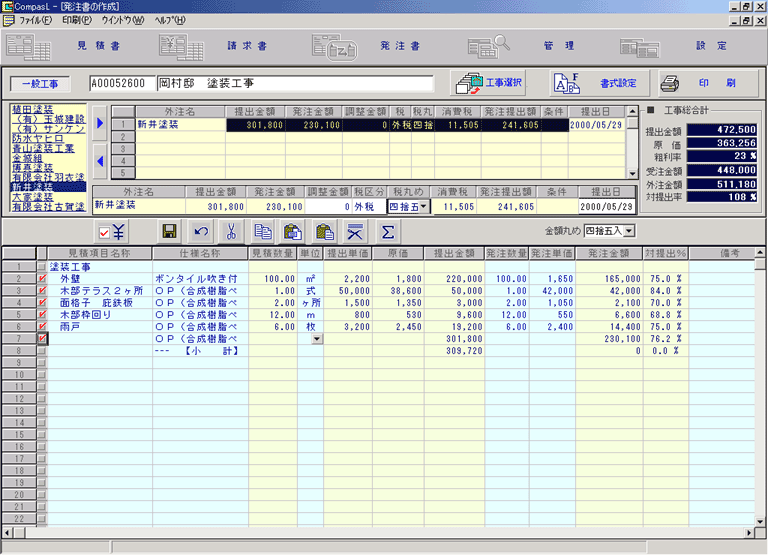This screenshot has height=555, width=768.
Task: Open 書式設定 format settings
Action: [x=600, y=83]
